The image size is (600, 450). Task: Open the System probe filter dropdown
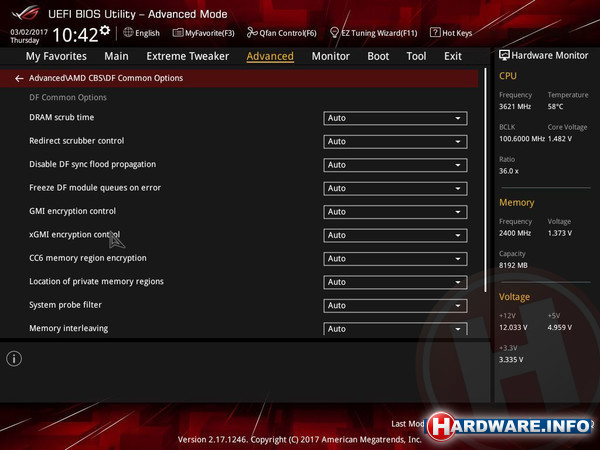click(395, 306)
